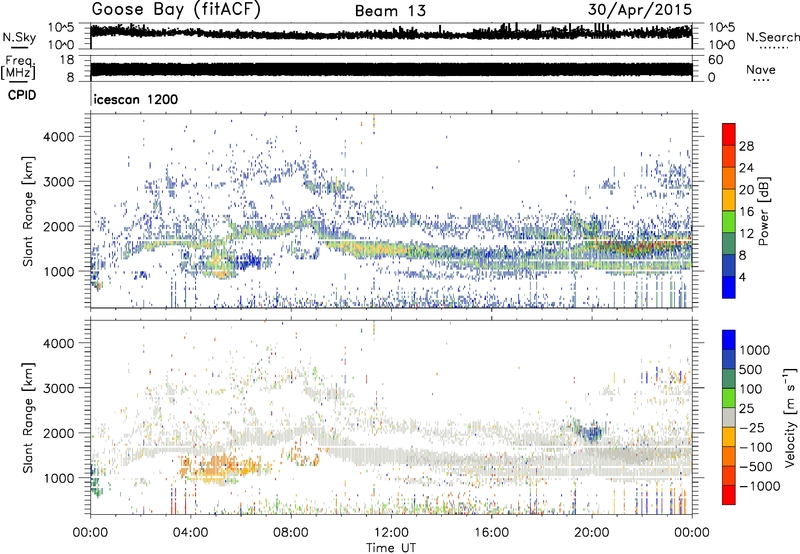Click the "Power [dB]" colorbar title
The image size is (800, 554).
pos(763,211)
